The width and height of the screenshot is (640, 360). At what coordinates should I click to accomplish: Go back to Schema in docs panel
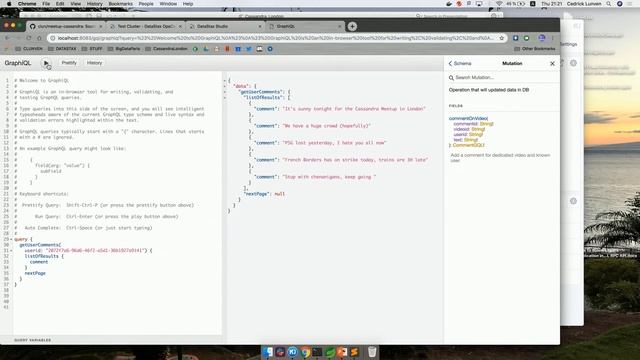[460, 64]
